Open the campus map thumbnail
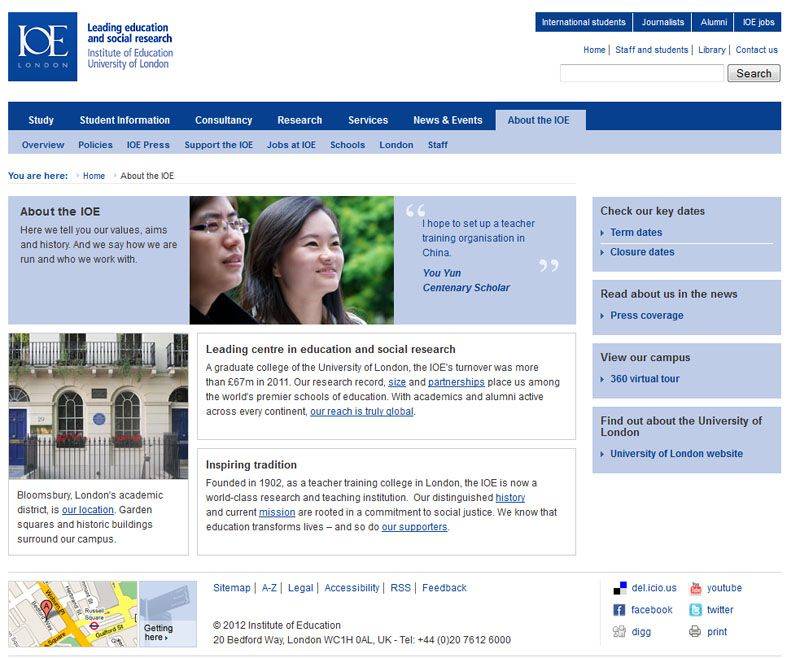Image resolution: width=800 pixels, height=658 pixels. pyautogui.click(x=73, y=614)
